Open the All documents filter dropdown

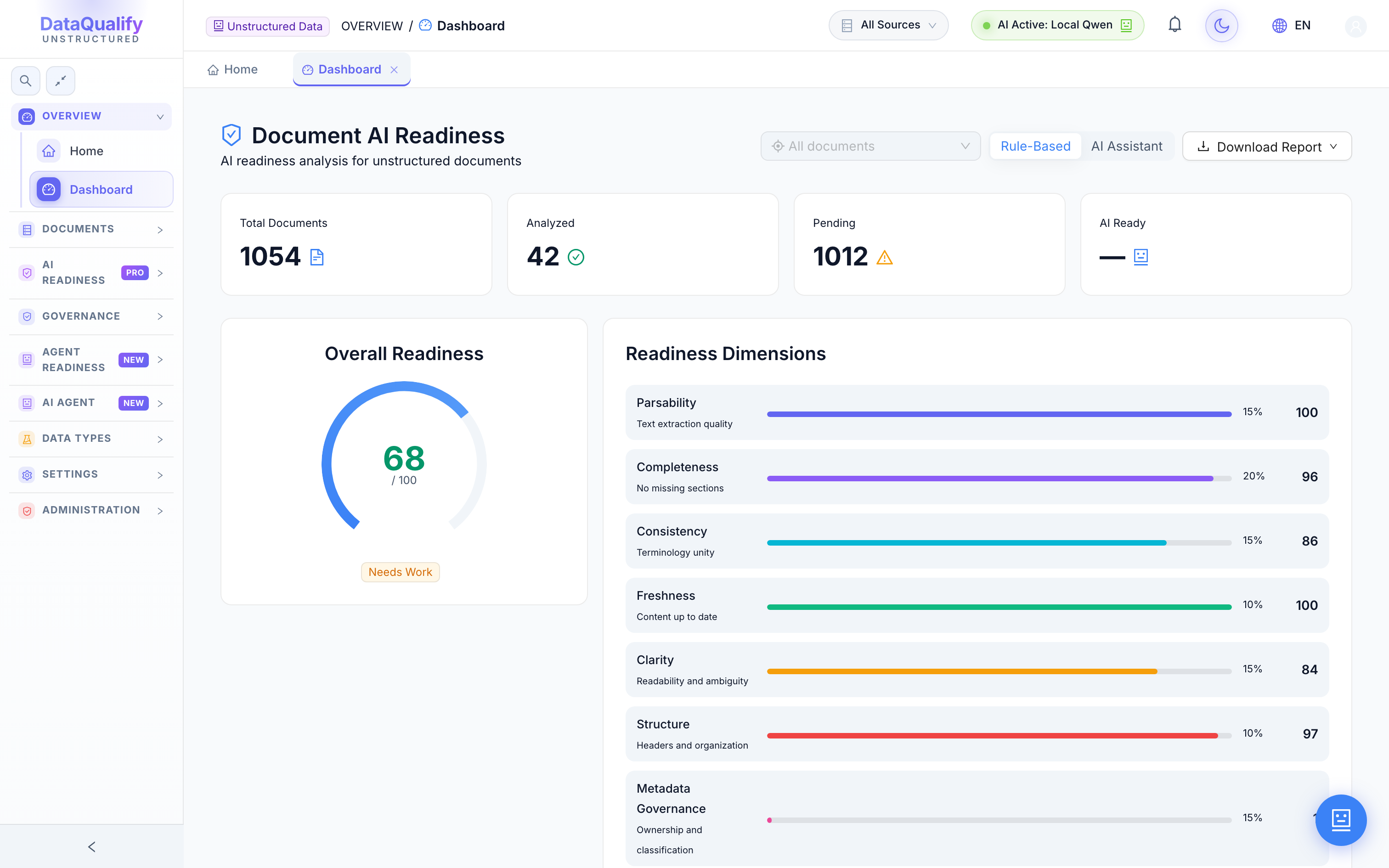[870, 147]
